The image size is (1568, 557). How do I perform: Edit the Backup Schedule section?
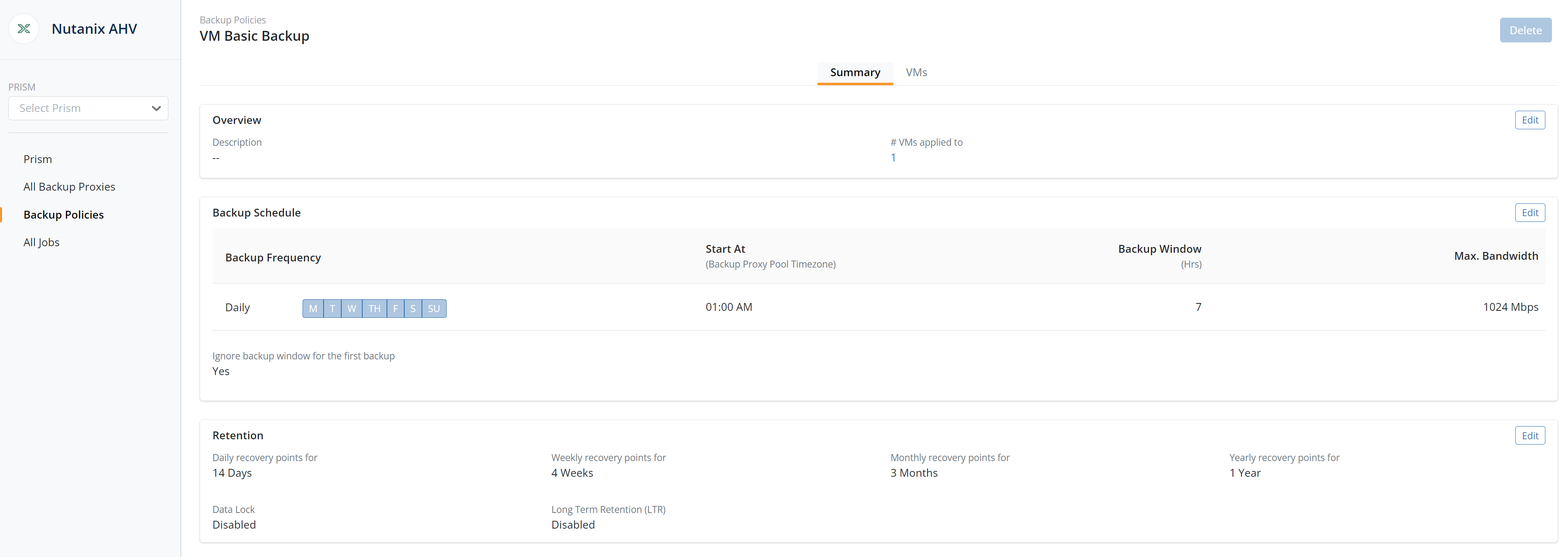(1529, 212)
